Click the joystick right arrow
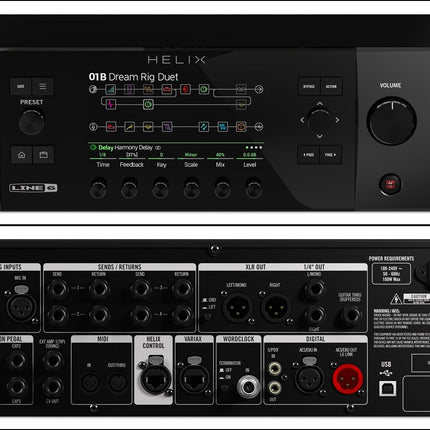The image size is (430, 430). (x=337, y=120)
